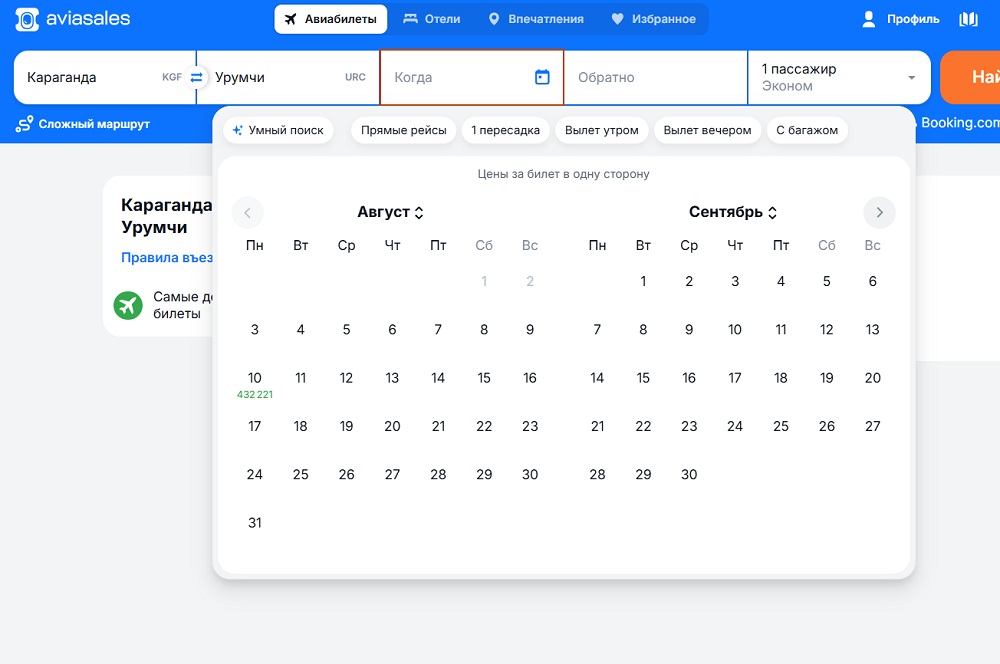Viewport: 1000px width, 664px height.
Task: Toggle С багажом filter chip
Action: [x=807, y=130]
